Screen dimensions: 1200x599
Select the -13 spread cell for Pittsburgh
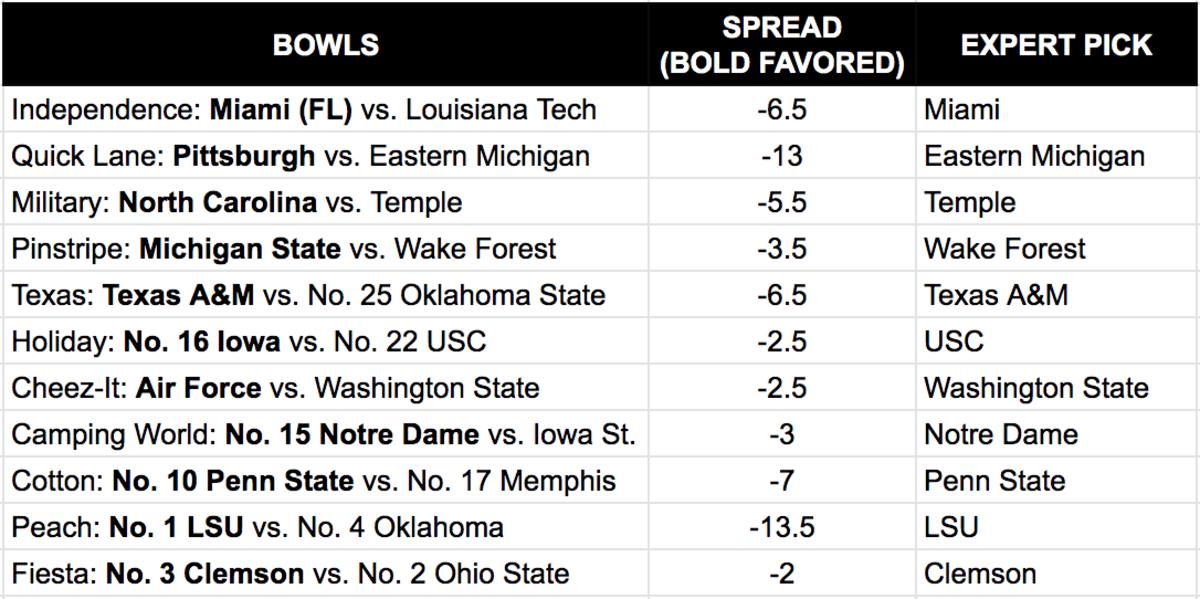[781, 156]
